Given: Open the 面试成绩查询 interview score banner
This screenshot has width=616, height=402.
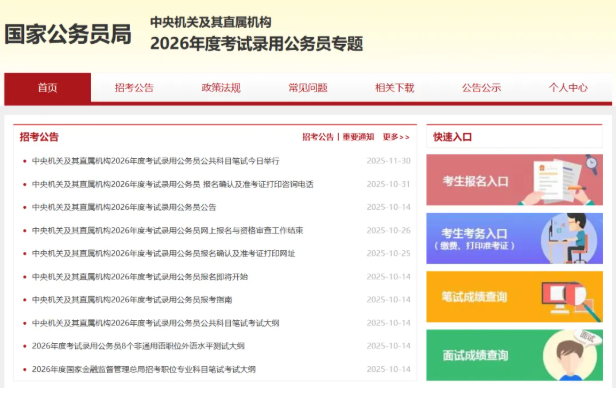Looking at the screenshot, I should (x=514, y=354).
